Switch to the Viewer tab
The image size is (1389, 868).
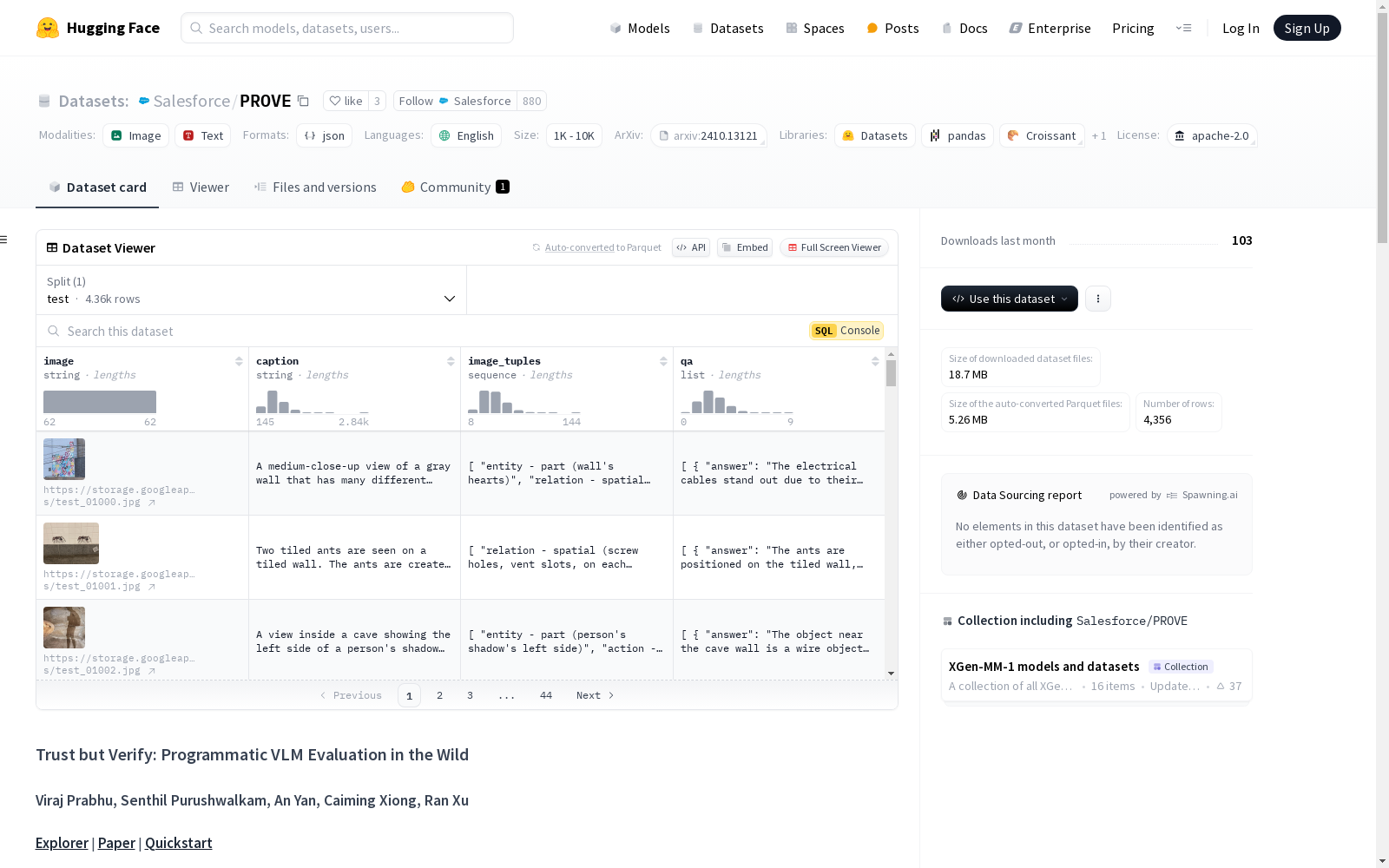201,187
